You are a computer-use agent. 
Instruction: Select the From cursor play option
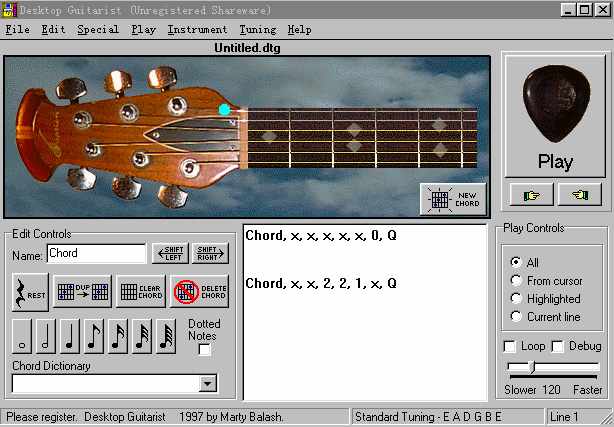pos(516,280)
